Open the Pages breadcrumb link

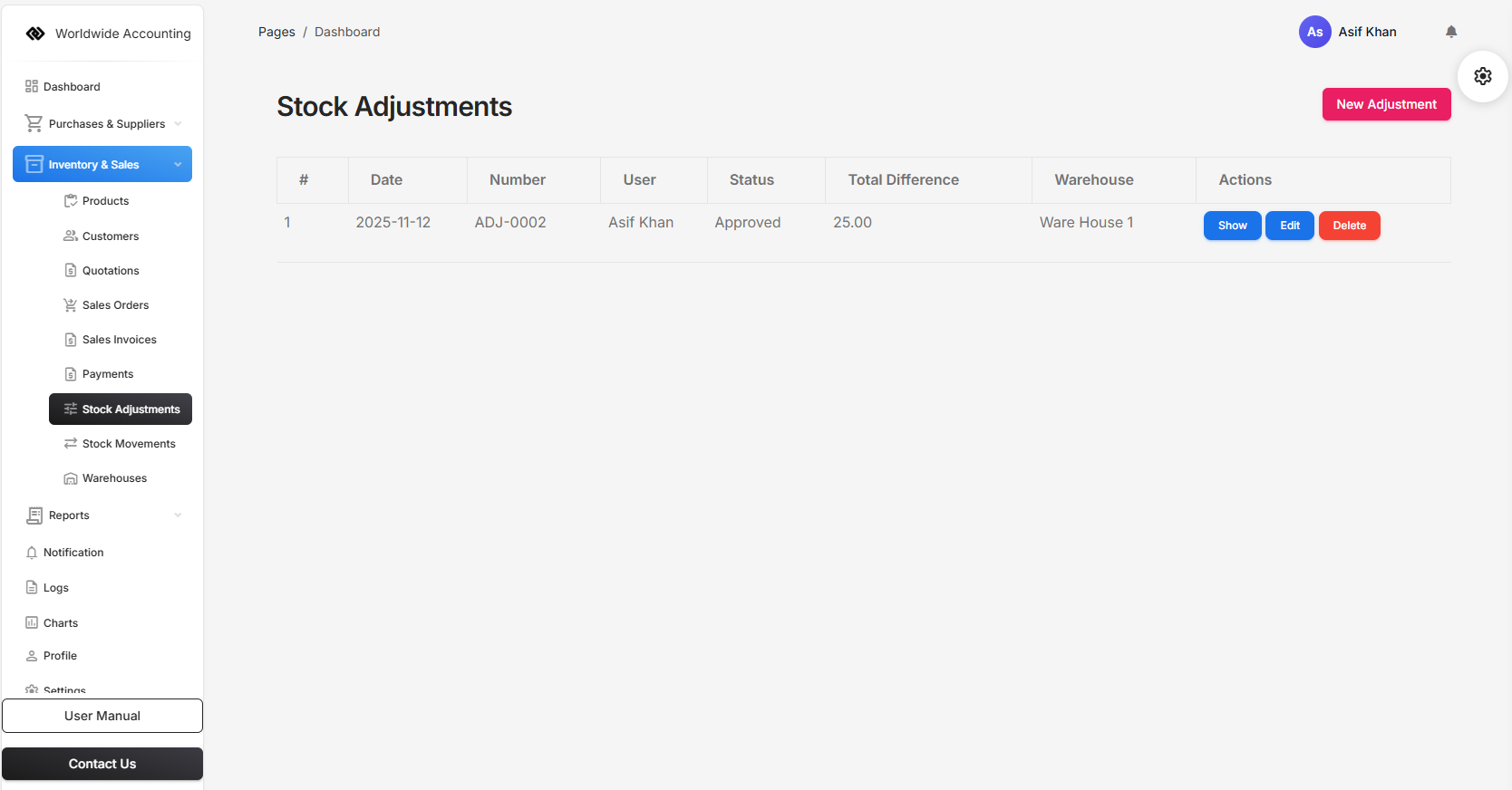[x=276, y=32]
